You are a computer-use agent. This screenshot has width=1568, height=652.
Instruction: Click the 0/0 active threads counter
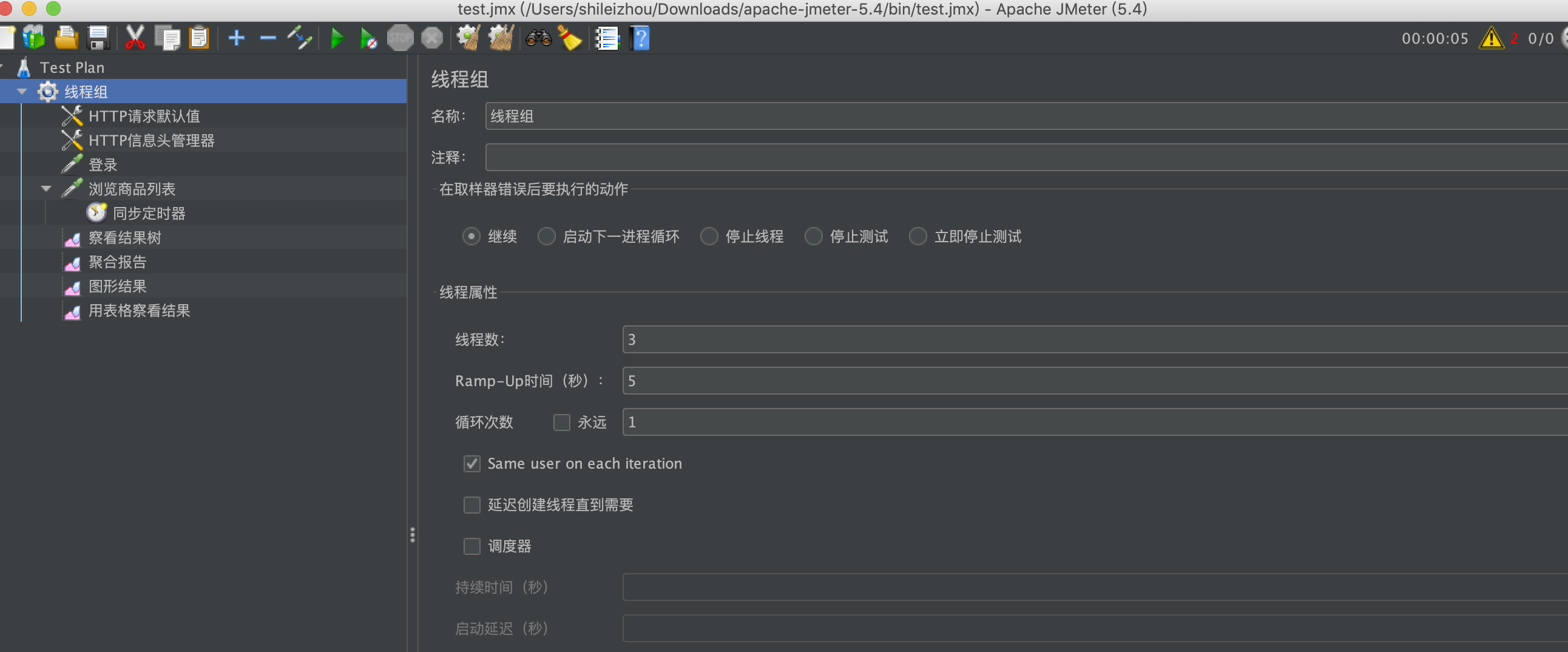point(1541,38)
